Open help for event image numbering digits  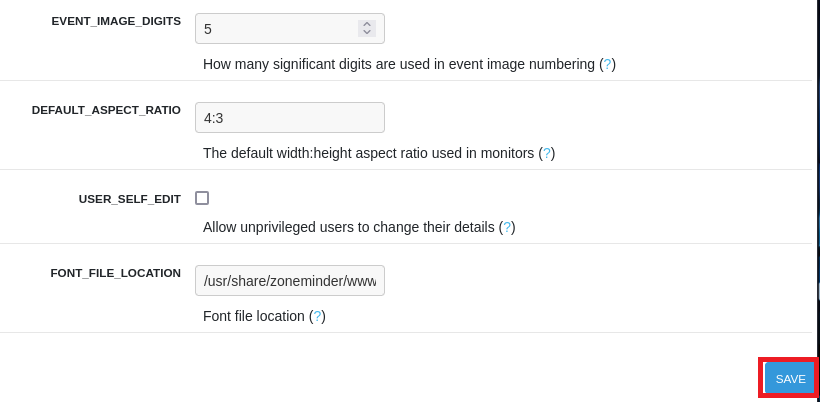[x=607, y=64]
